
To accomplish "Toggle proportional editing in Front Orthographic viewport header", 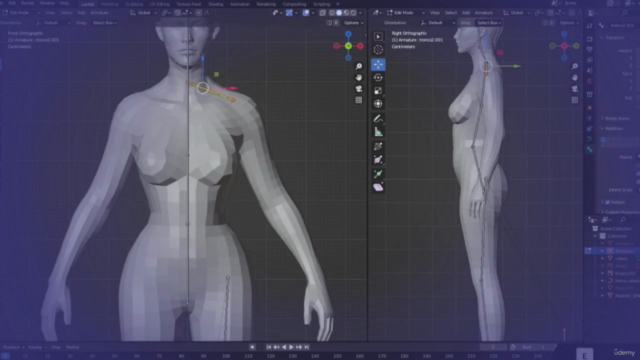I will click(x=199, y=13).
